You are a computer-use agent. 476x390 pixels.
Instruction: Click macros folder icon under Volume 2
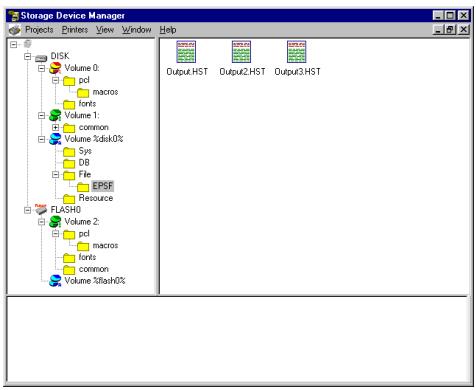83,246
